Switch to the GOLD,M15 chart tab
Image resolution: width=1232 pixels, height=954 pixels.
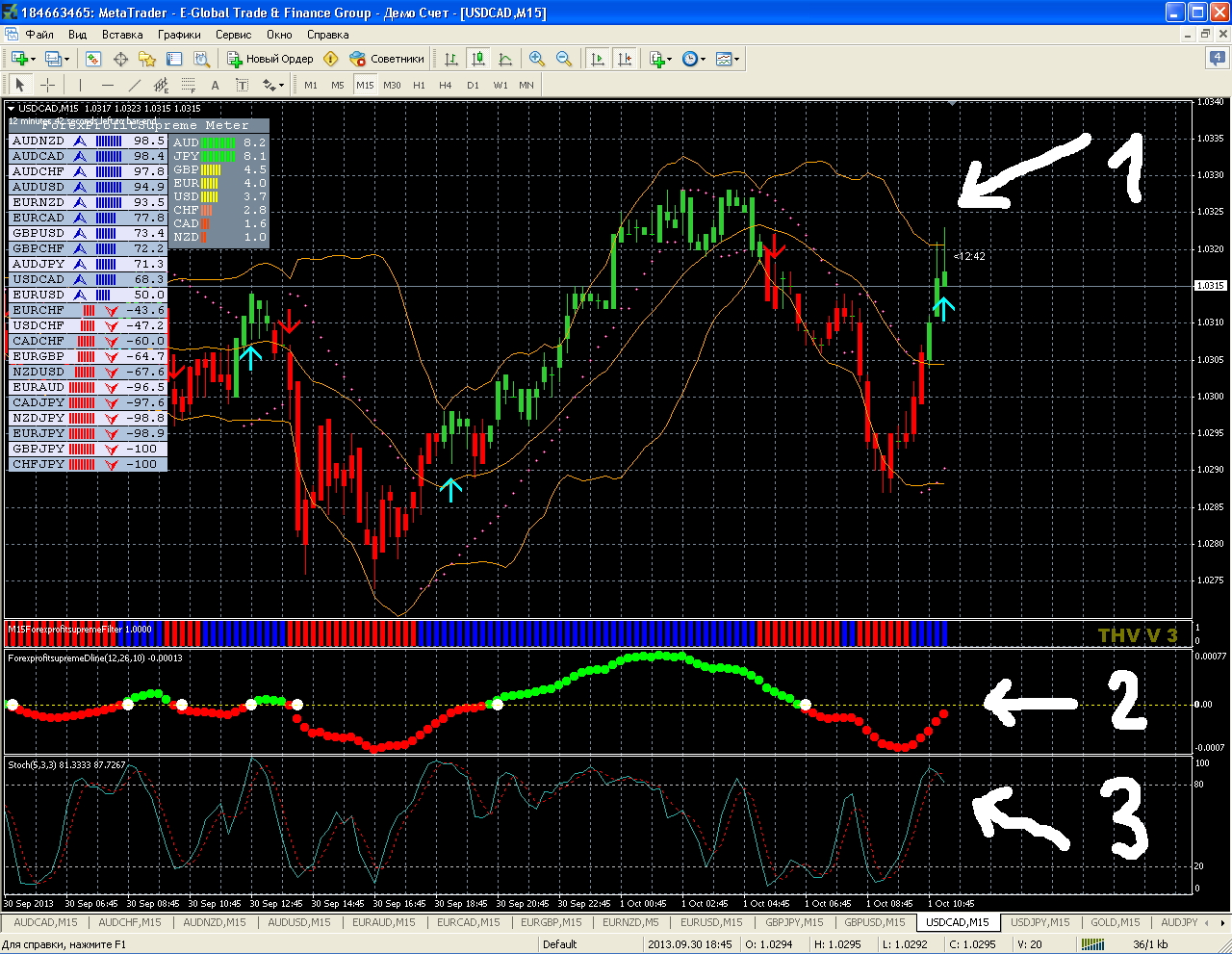click(1116, 922)
